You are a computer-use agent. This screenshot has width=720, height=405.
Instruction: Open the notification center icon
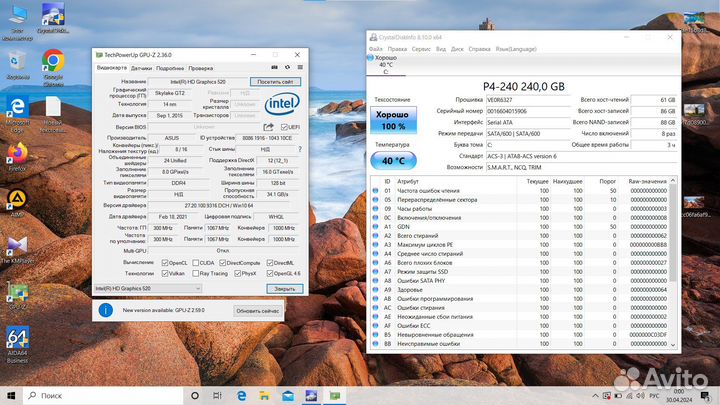(x=705, y=395)
